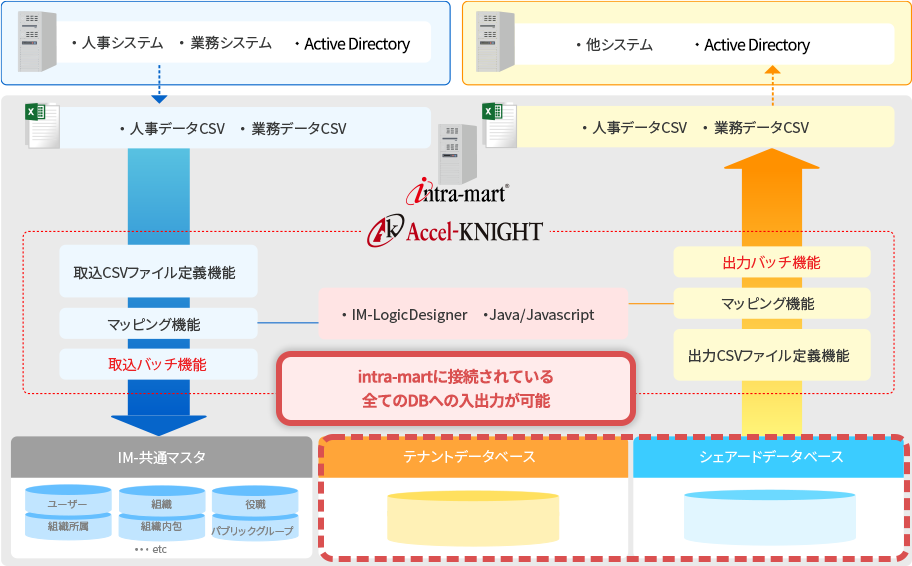This screenshot has height=566, width=912.
Task: Click the yellow マッピング機能 box on the output side
Action: [772, 303]
